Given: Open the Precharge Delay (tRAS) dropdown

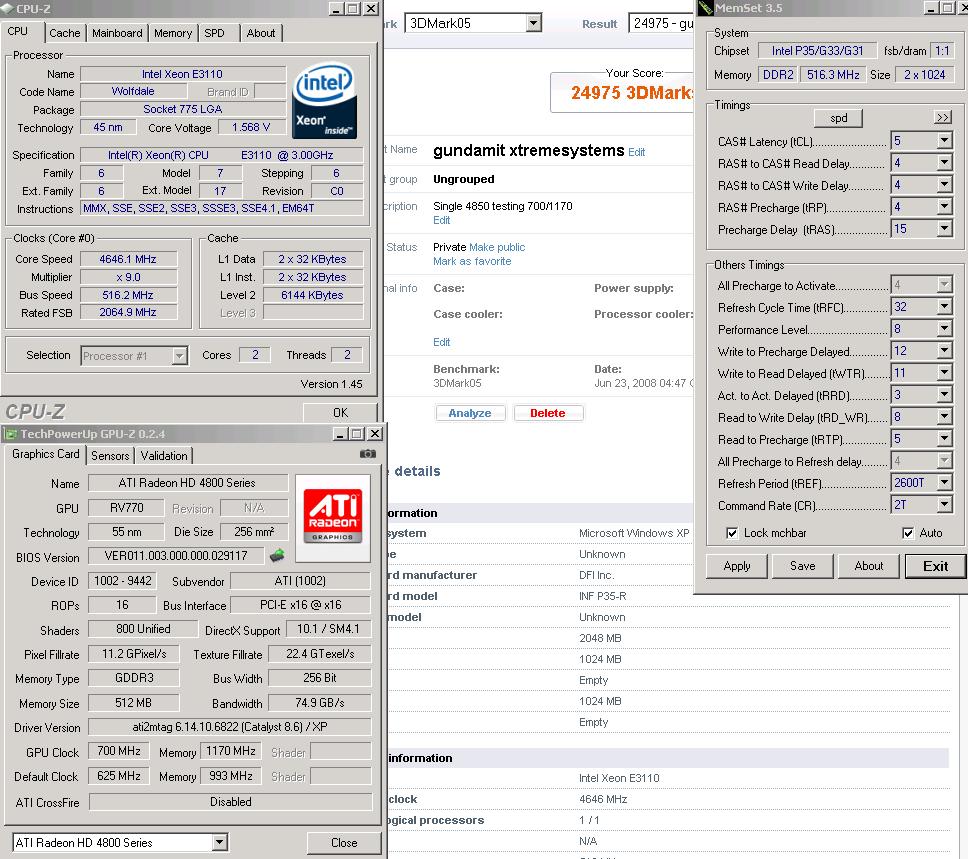Looking at the screenshot, I should pyautogui.click(x=945, y=229).
